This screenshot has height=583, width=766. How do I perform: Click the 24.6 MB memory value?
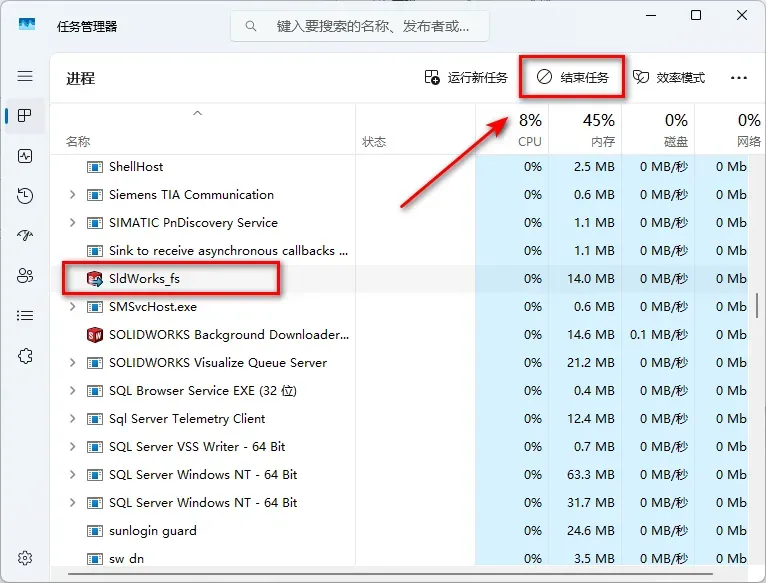(x=591, y=531)
